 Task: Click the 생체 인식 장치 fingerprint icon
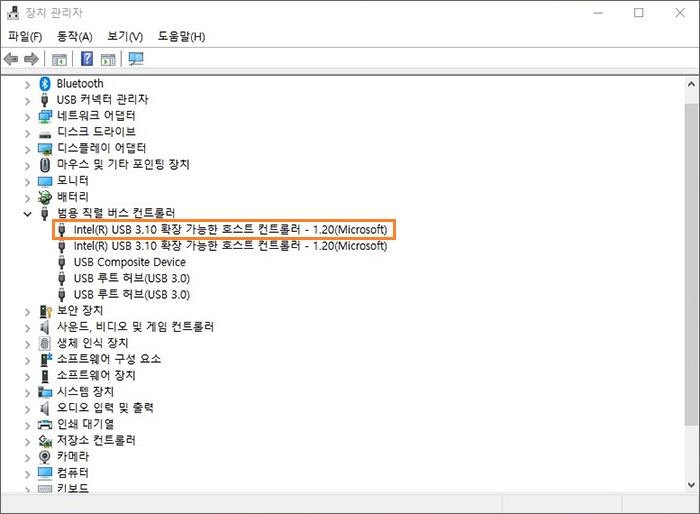pos(45,343)
